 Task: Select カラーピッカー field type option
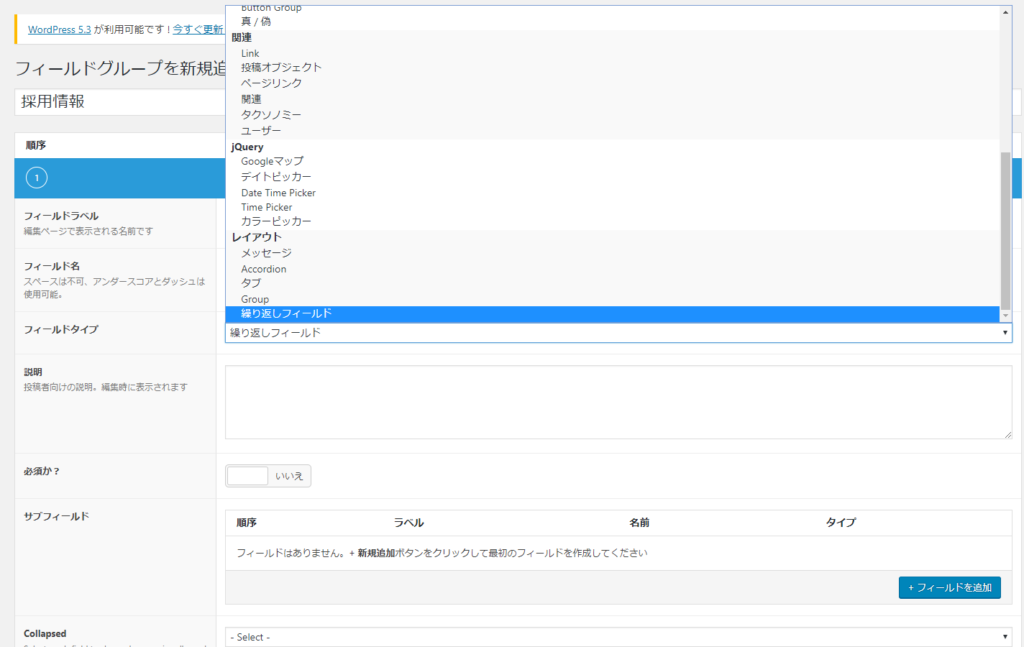[276, 221]
